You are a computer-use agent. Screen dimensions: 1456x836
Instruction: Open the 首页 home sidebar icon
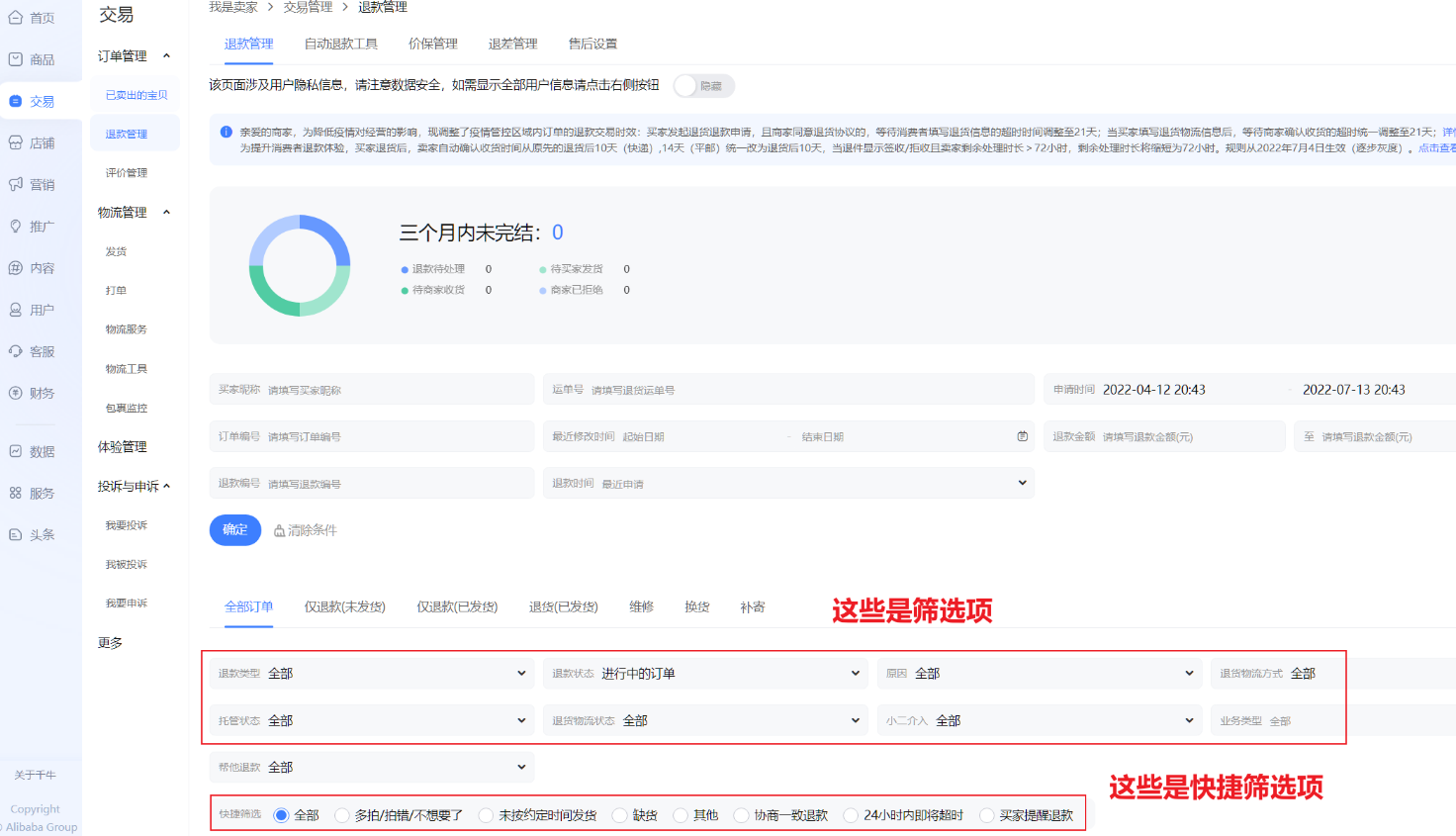tap(15, 18)
